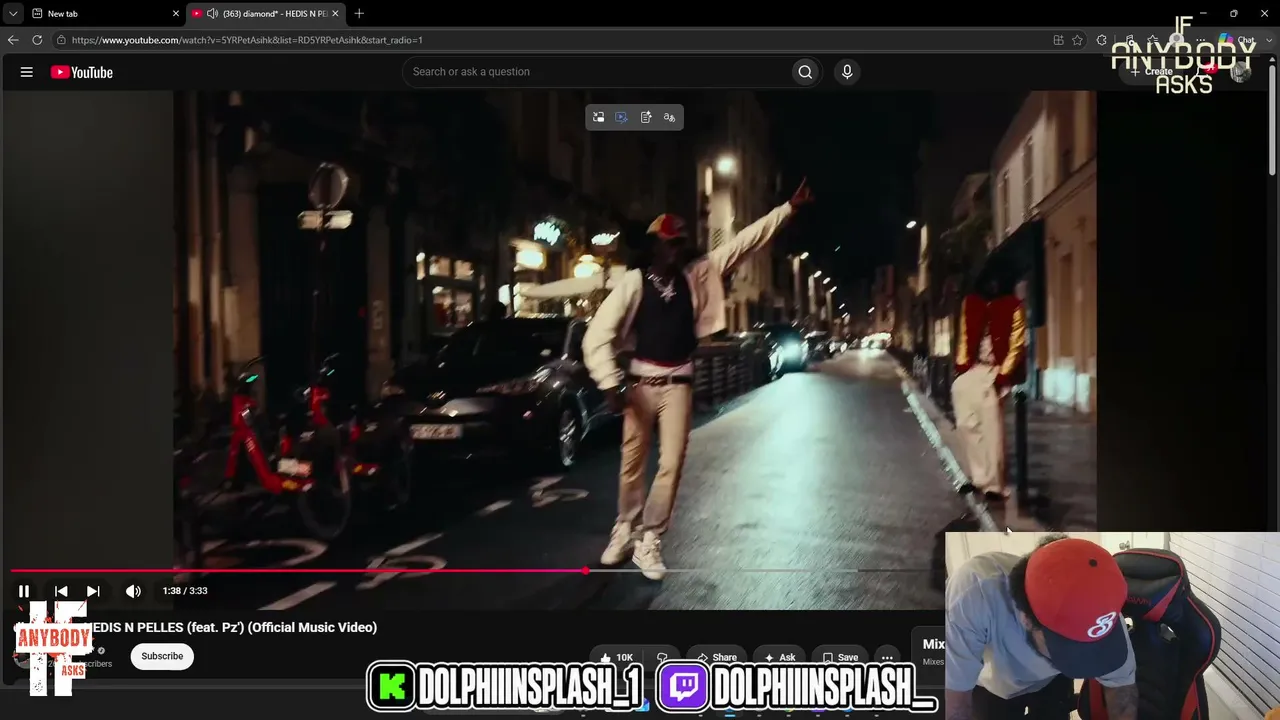
Task: Go to the YouTube home logo
Action: pyautogui.click(x=82, y=72)
